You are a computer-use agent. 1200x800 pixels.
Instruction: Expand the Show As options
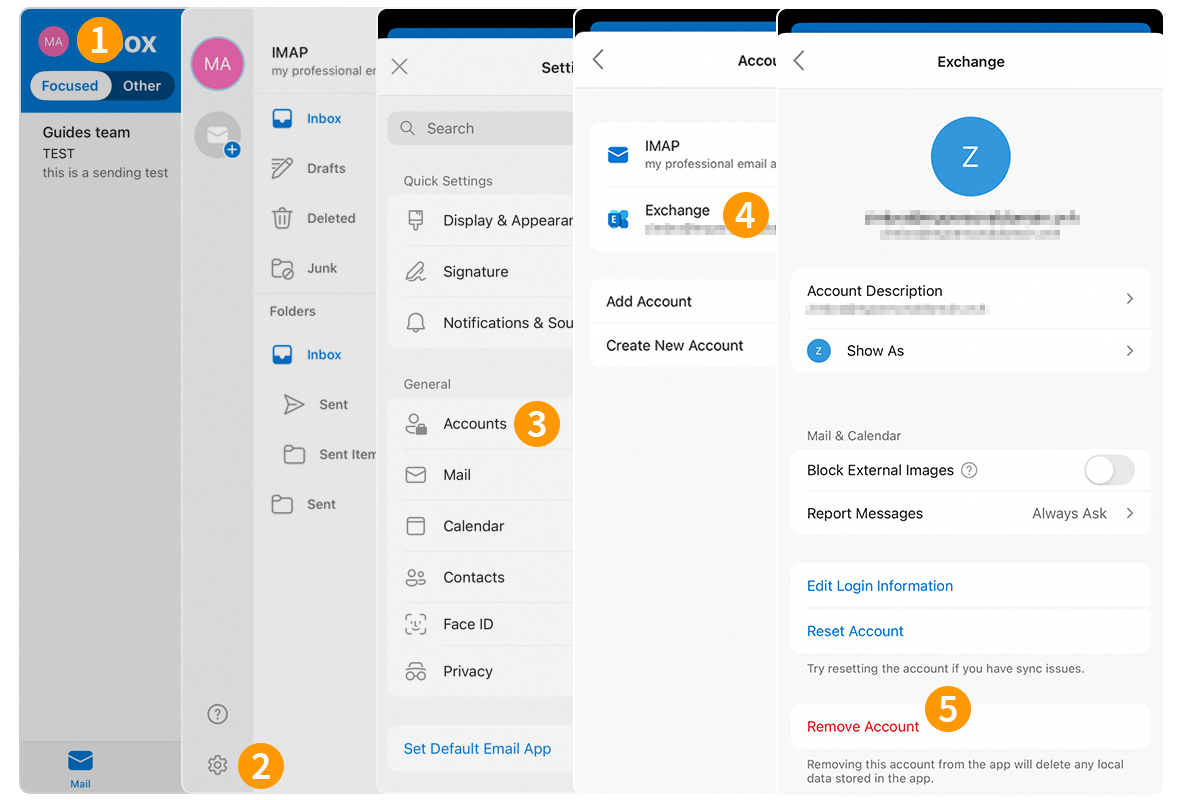(x=971, y=351)
